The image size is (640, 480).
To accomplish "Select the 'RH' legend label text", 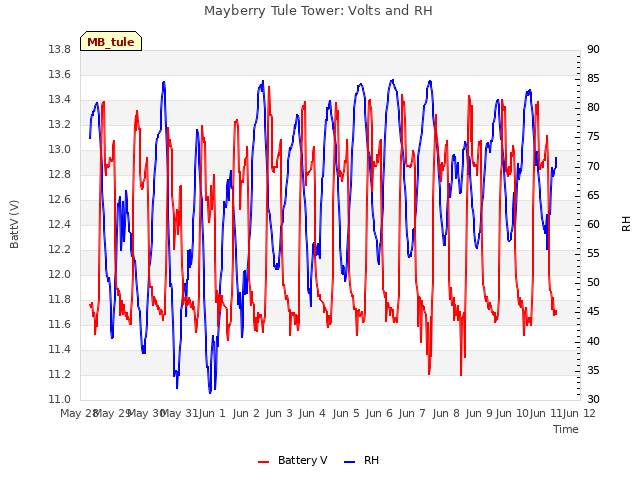I will 371,460.
